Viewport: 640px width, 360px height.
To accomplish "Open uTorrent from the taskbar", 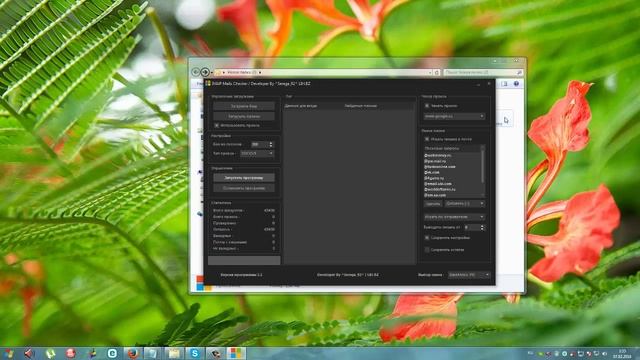I will (x=51, y=353).
